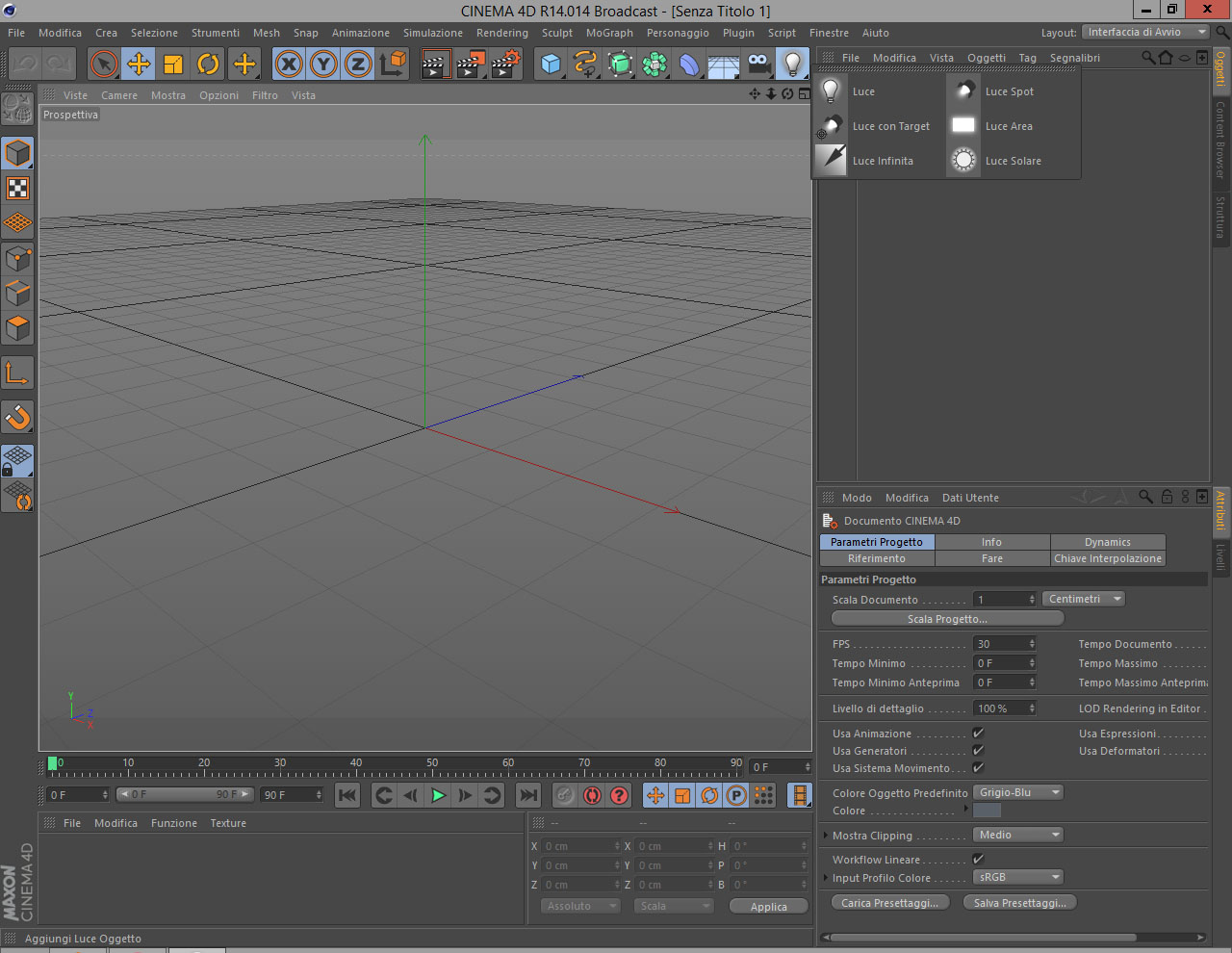The width and height of the screenshot is (1232, 953).
Task: Enable the Axis tool on the left toolbar
Action: [17, 373]
